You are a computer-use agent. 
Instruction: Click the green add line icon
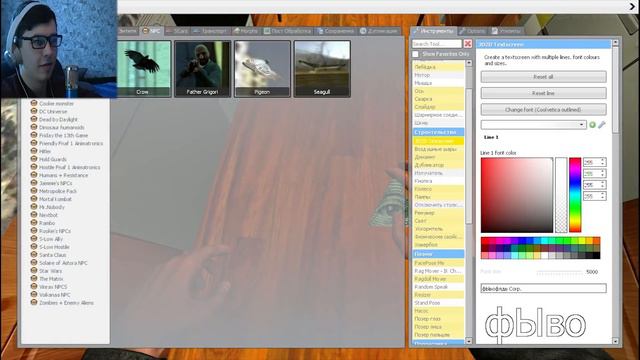(x=592, y=125)
